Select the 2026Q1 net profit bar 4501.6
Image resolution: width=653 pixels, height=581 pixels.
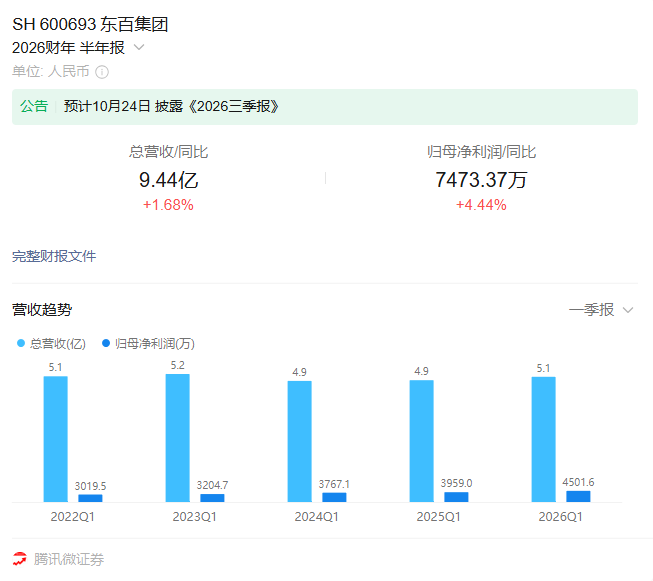tap(578, 496)
